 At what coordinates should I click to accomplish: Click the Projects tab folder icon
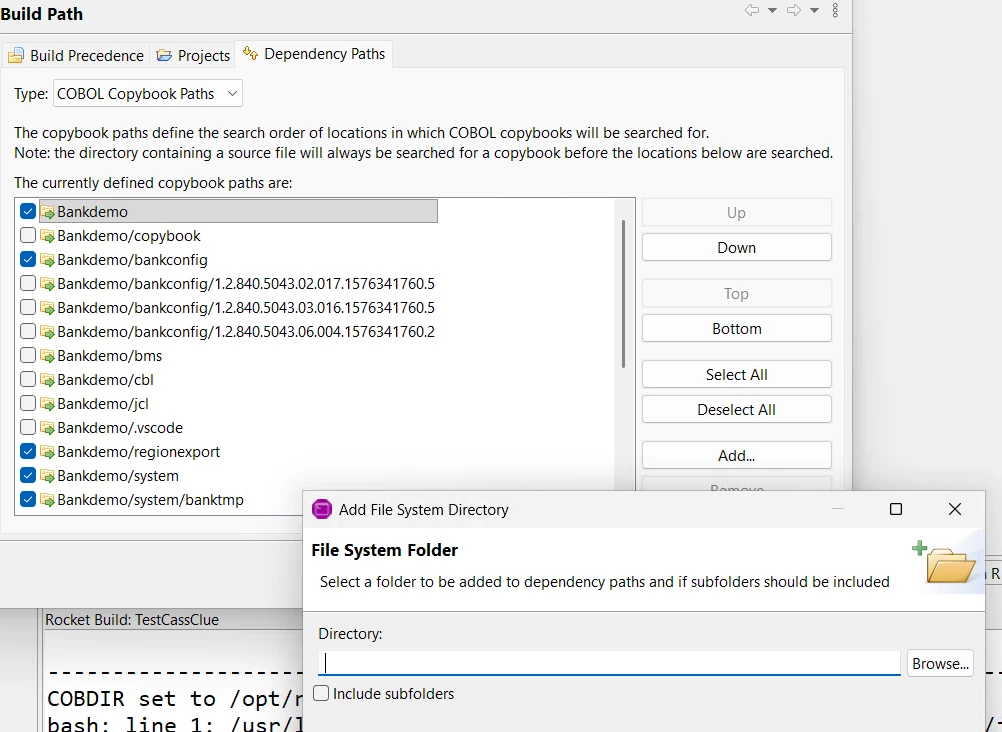point(164,56)
